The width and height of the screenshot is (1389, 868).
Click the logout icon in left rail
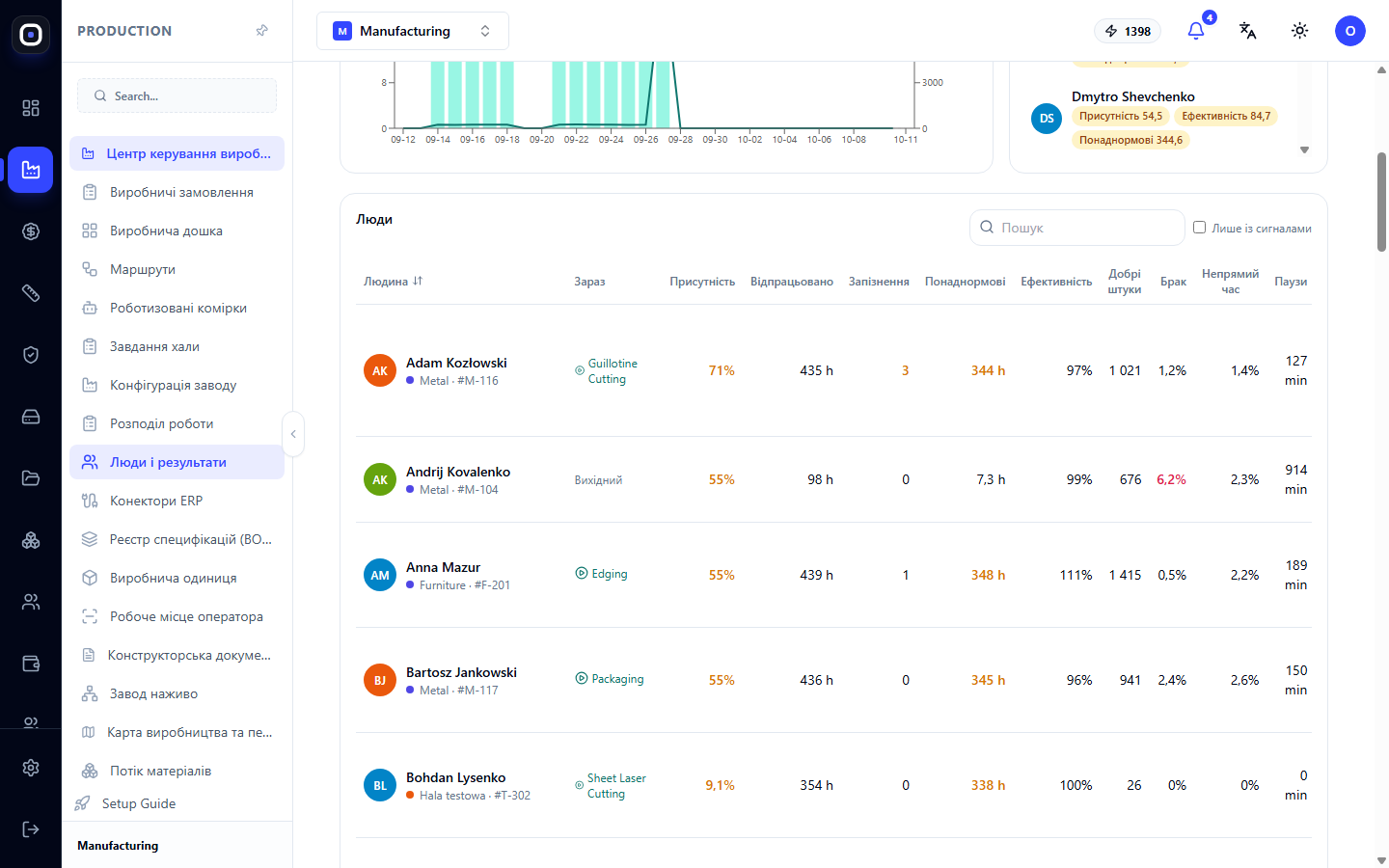31,829
